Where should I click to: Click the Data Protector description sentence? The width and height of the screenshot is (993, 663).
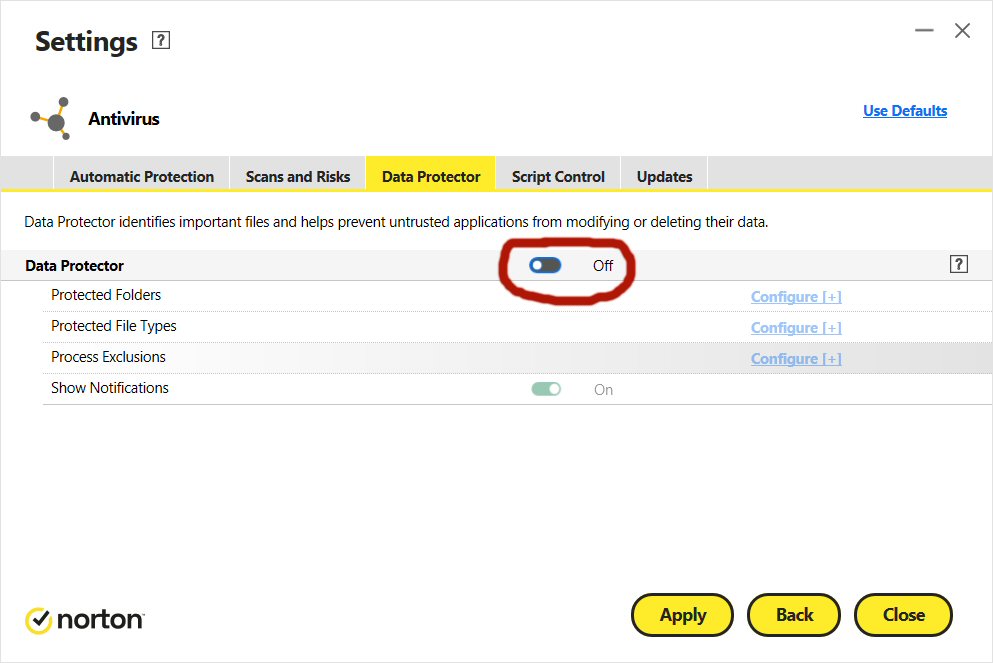(396, 222)
